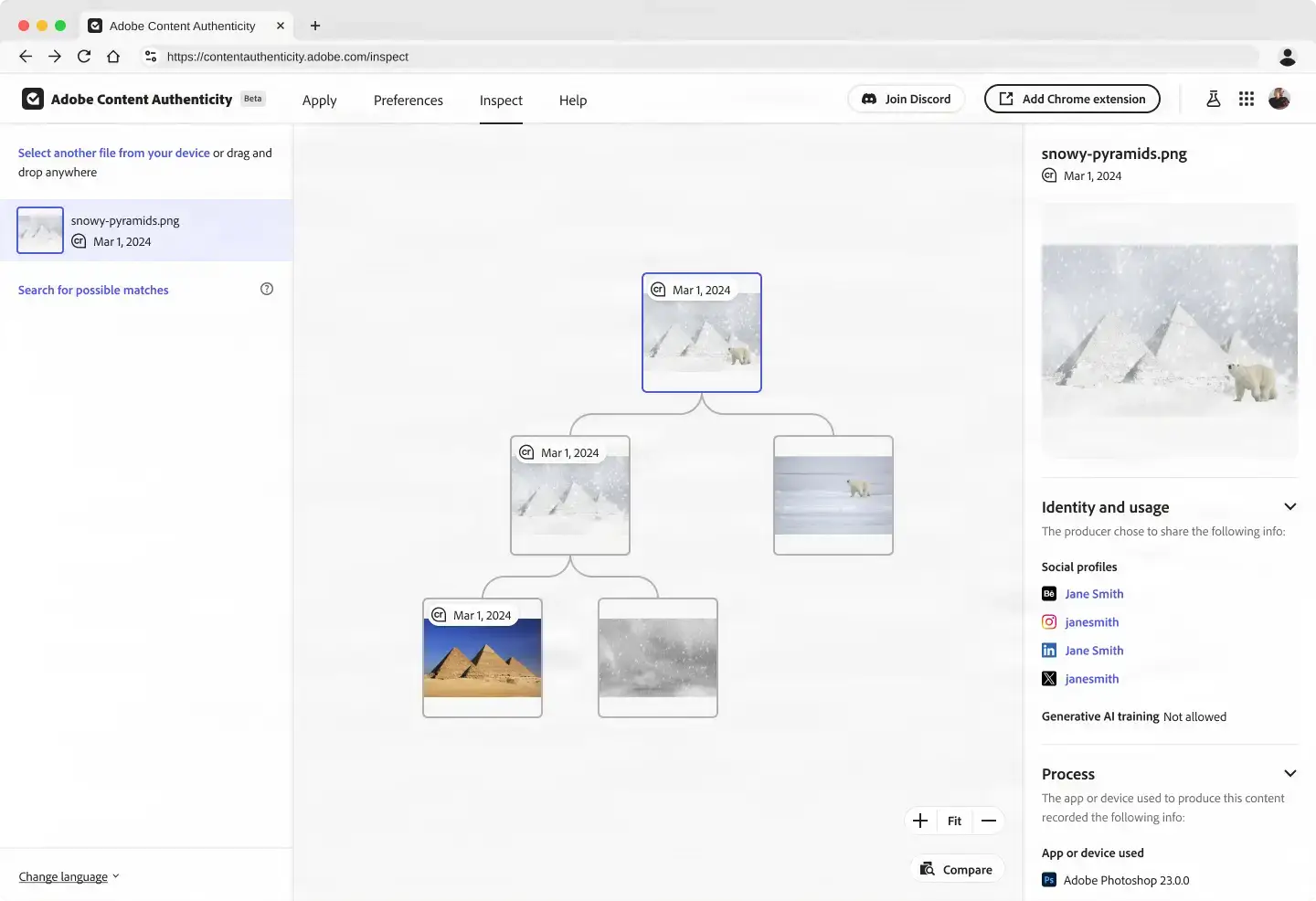This screenshot has width=1316, height=901.
Task: Click the Adobe Photoshop icon under App or device used
Action: click(x=1047, y=879)
